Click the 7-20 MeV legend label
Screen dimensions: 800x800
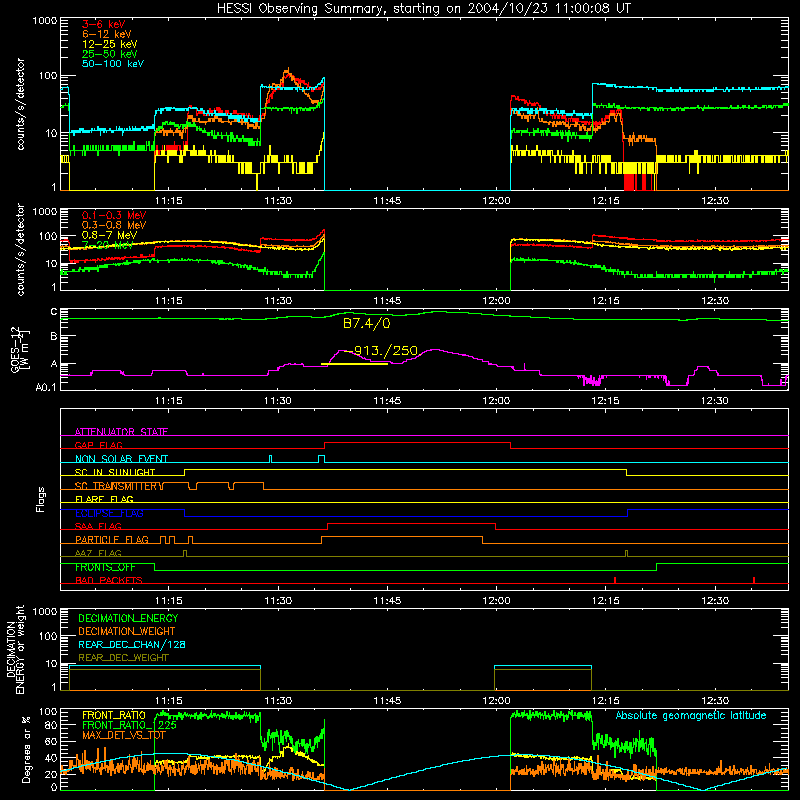click(x=107, y=245)
